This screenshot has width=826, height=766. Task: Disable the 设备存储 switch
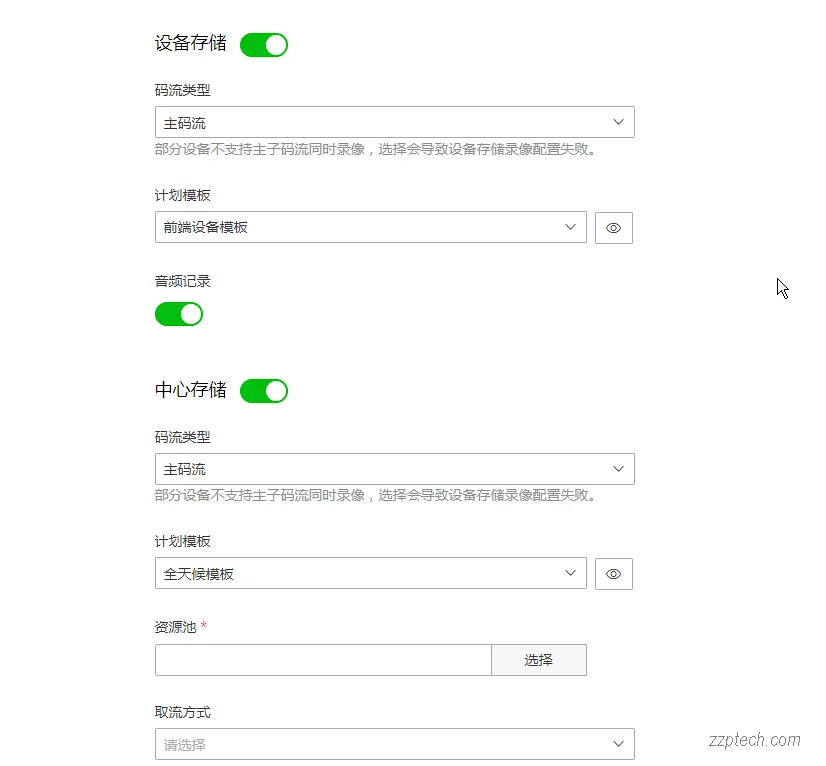click(x=263, y=44)
